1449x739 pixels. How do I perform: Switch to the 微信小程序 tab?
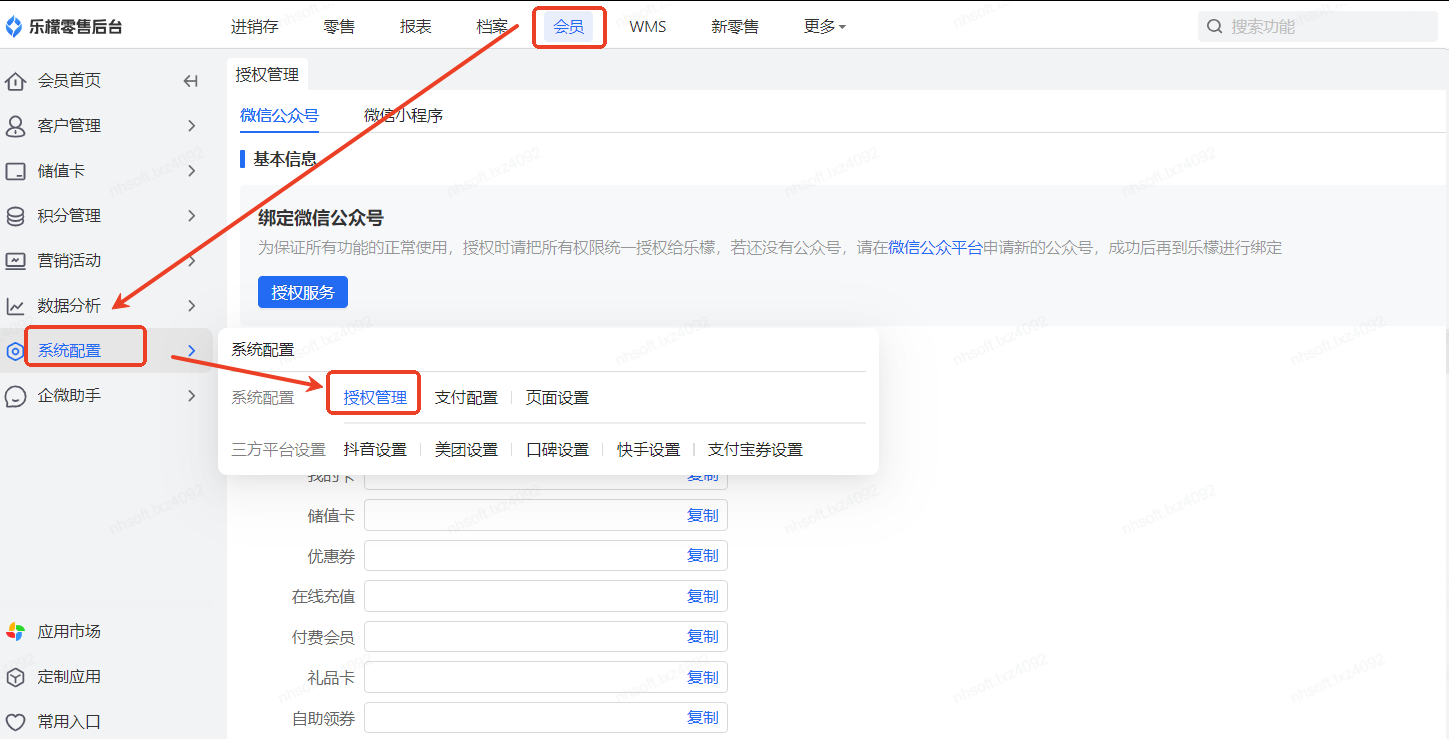pyautogui.click(x=403, y=115)
